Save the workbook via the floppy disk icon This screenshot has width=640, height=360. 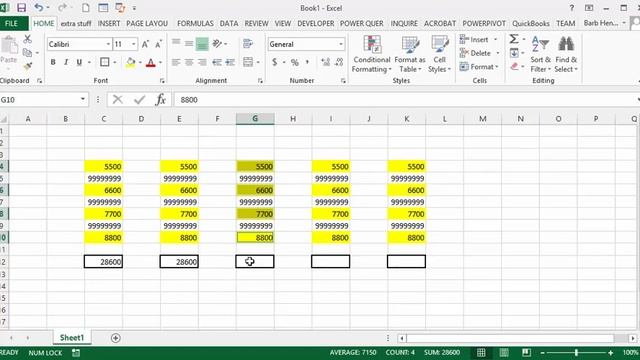click(x=21, y=8)
